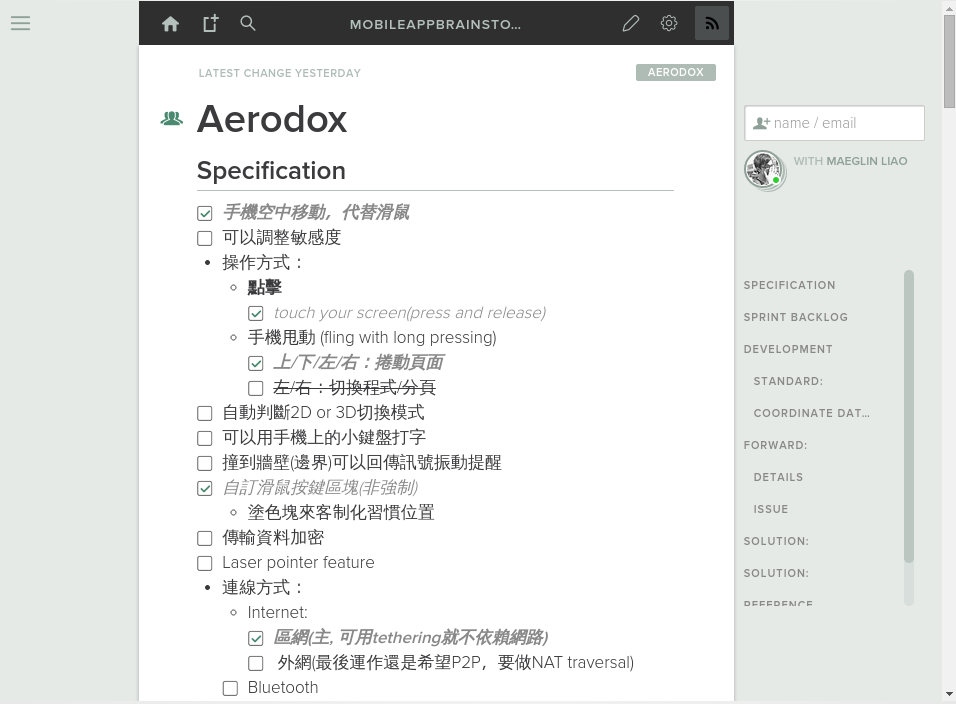Check 自動判斷2D or 3D切換模式 checkbox

[x=205, y=413]
